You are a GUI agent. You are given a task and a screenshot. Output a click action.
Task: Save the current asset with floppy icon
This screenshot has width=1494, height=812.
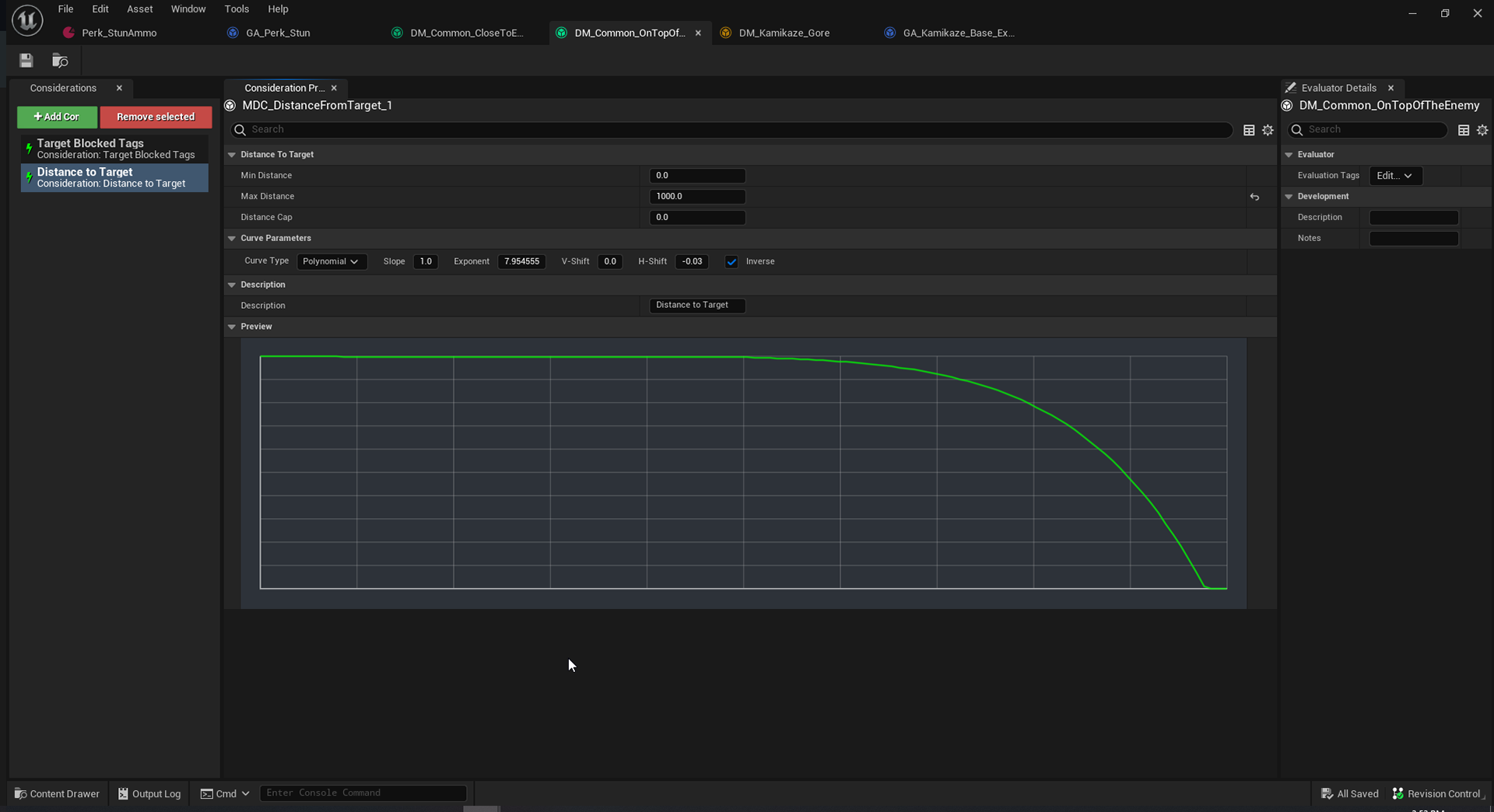click(26, 61)
